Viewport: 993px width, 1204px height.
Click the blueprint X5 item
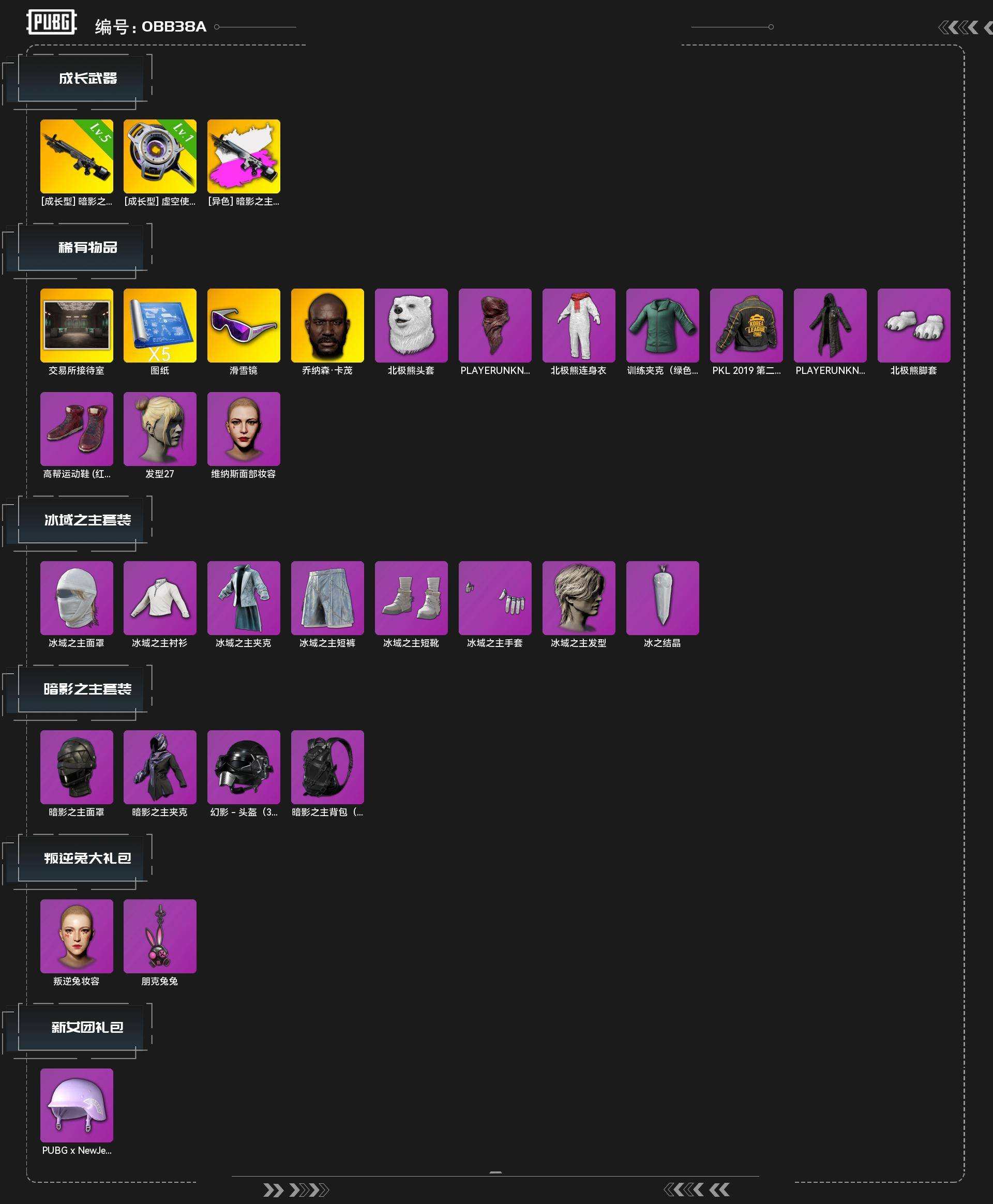160,325
